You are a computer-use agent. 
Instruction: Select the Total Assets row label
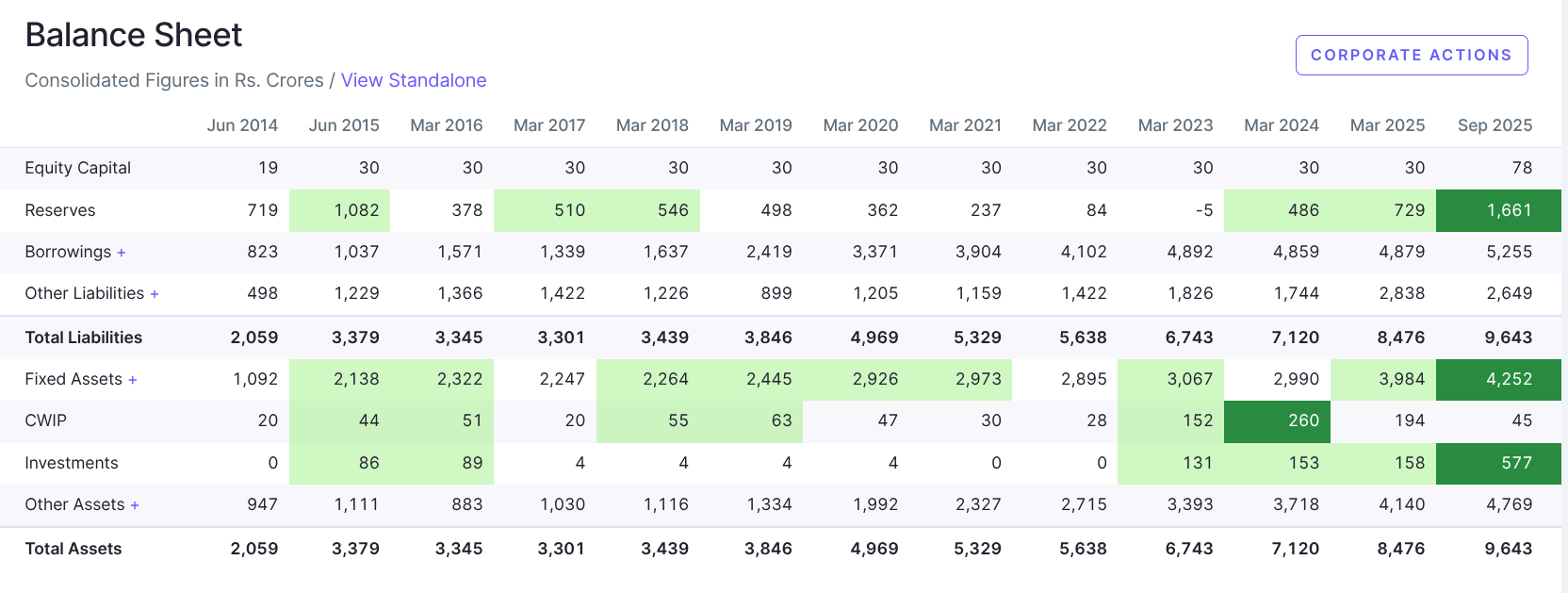click(x=73, y=549)
